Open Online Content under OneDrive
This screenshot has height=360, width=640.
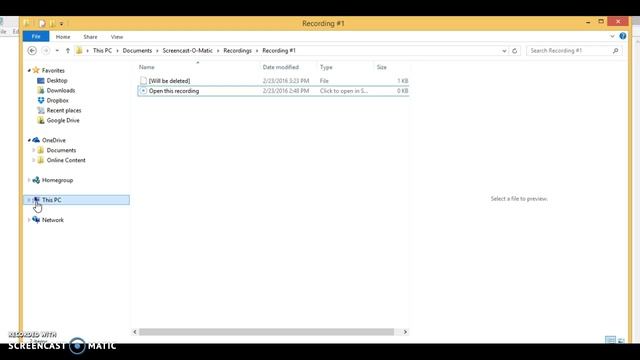coord(66,160)
